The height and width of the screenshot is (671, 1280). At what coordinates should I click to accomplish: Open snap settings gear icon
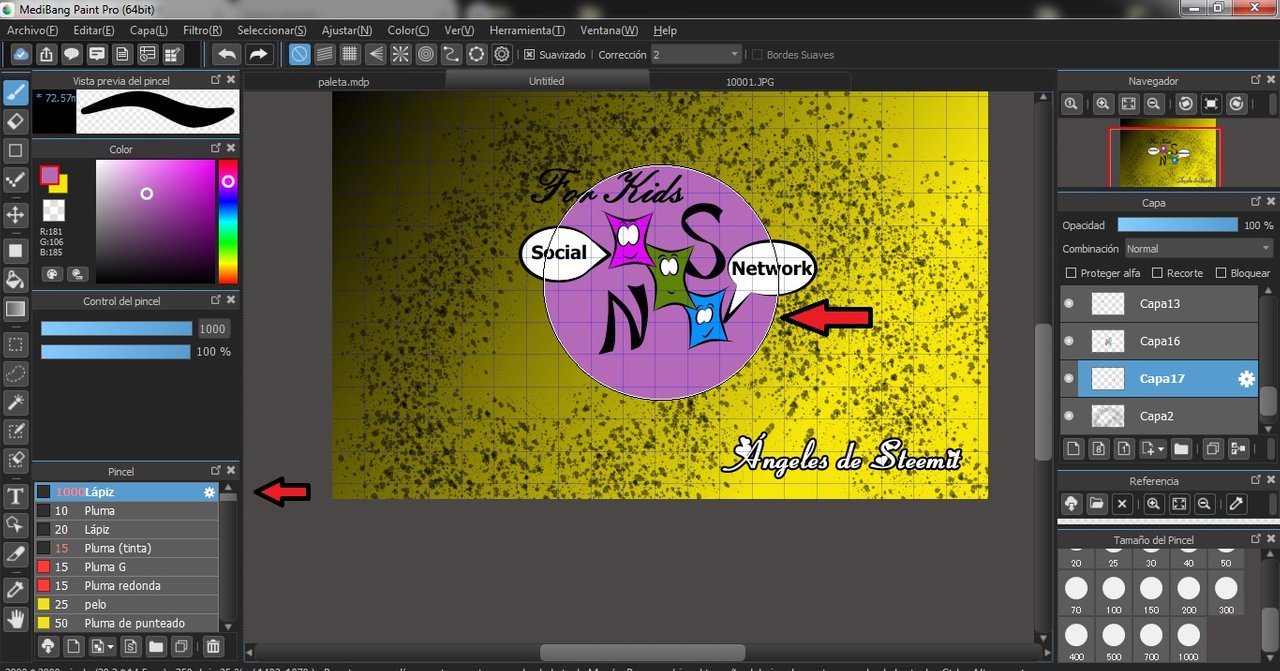[x=502, y=54]
